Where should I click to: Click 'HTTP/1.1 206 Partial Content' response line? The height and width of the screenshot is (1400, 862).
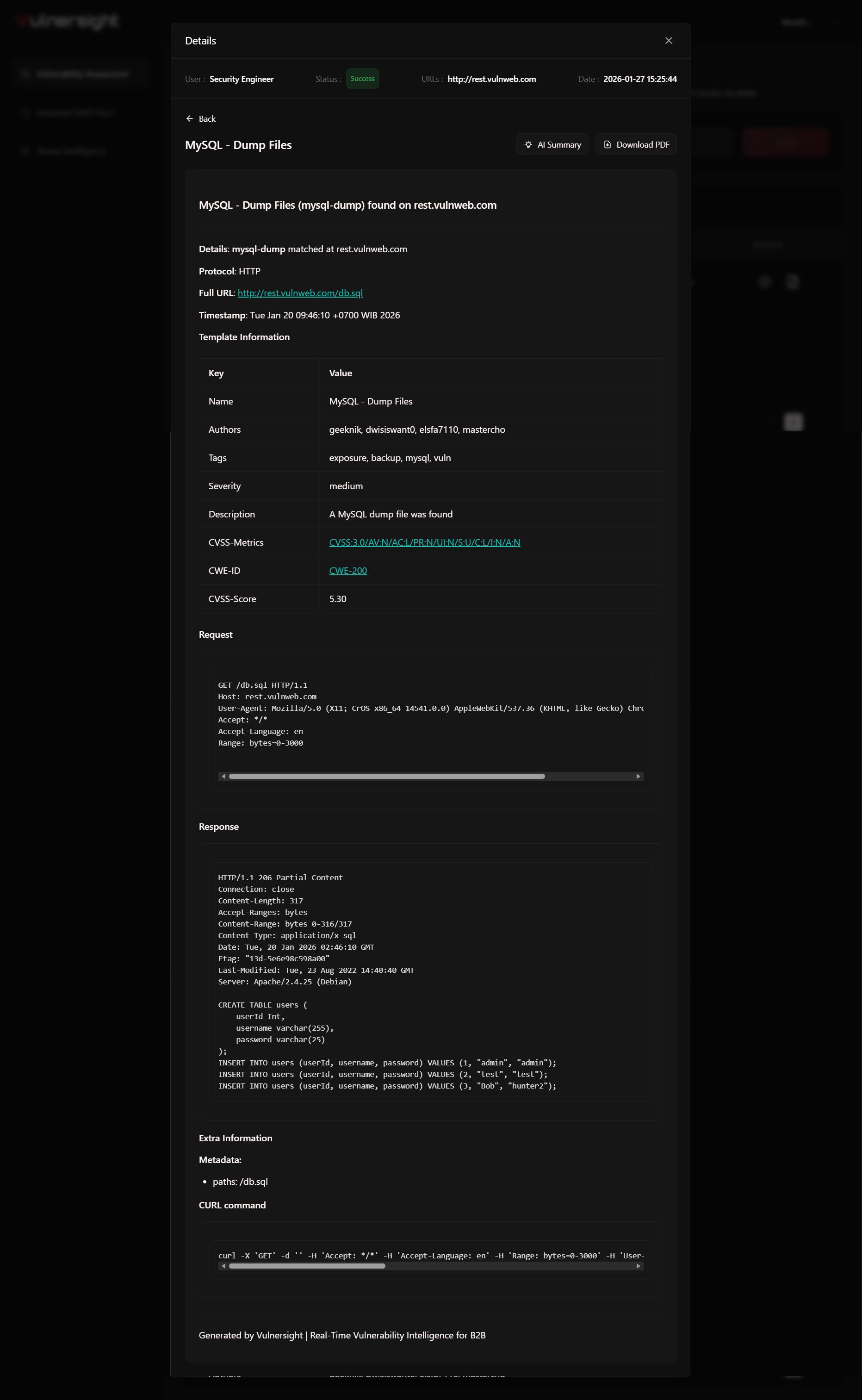point(280,877)
